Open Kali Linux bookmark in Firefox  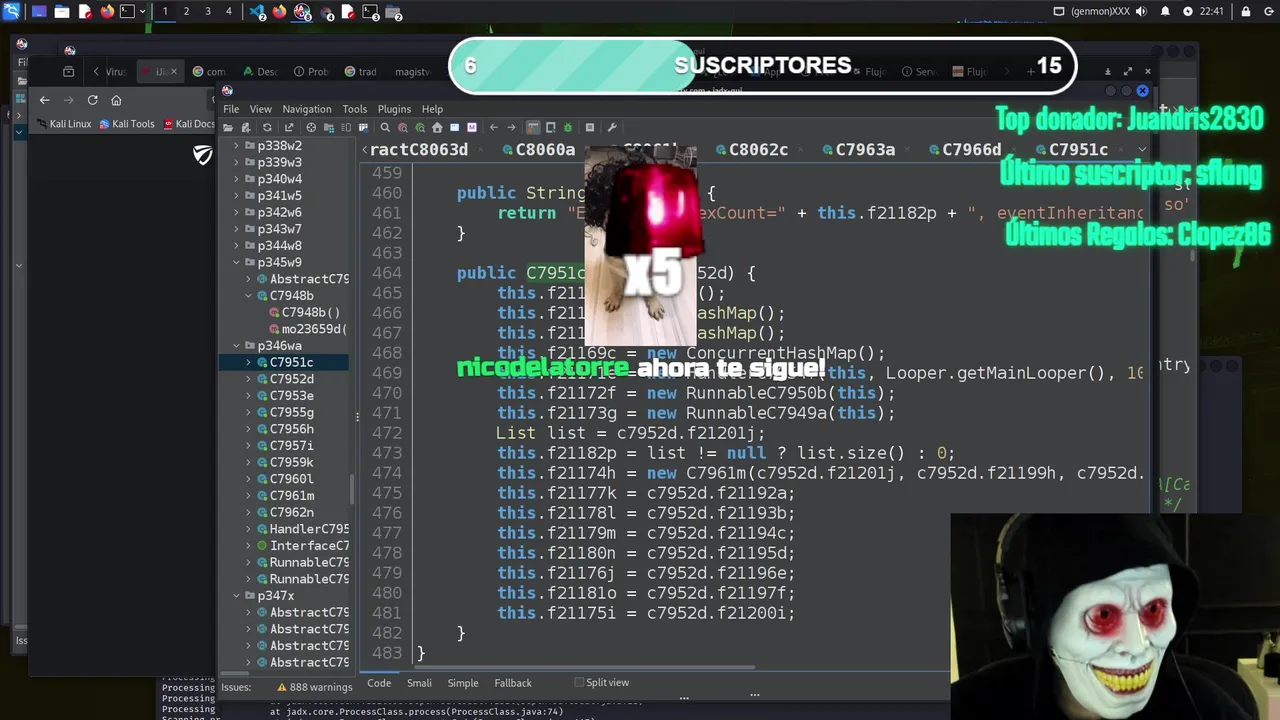point(64,124)
